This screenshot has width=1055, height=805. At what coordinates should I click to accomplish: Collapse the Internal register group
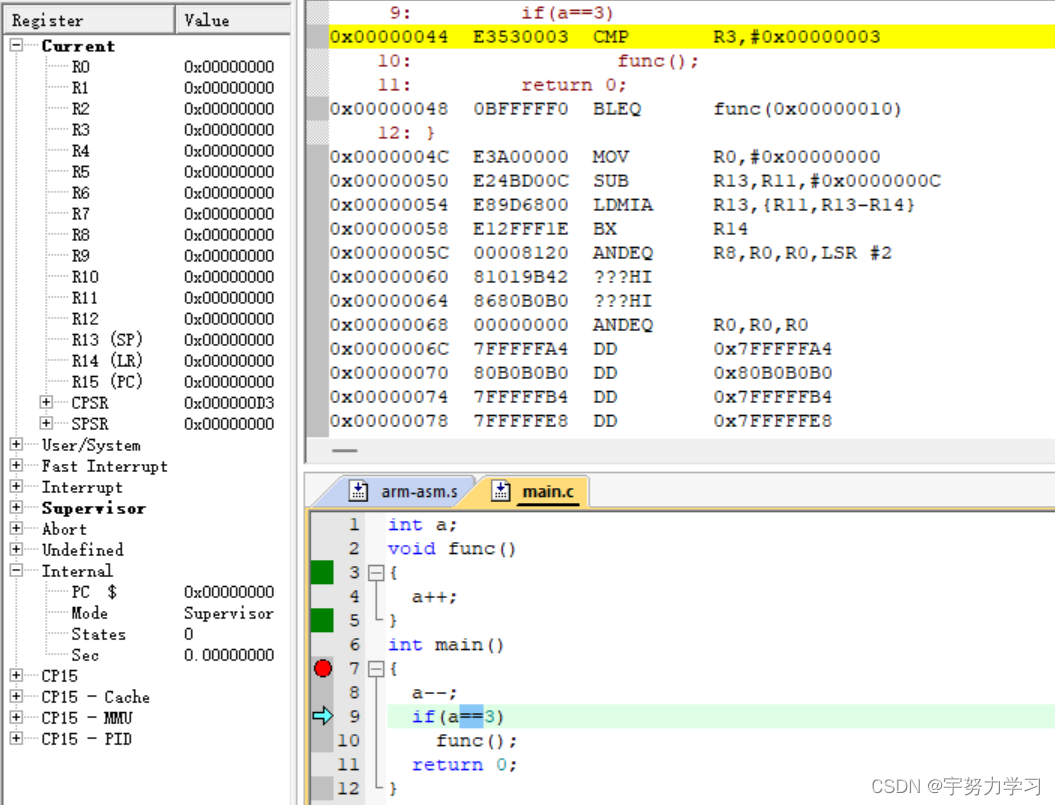click(x=16, y=570)
